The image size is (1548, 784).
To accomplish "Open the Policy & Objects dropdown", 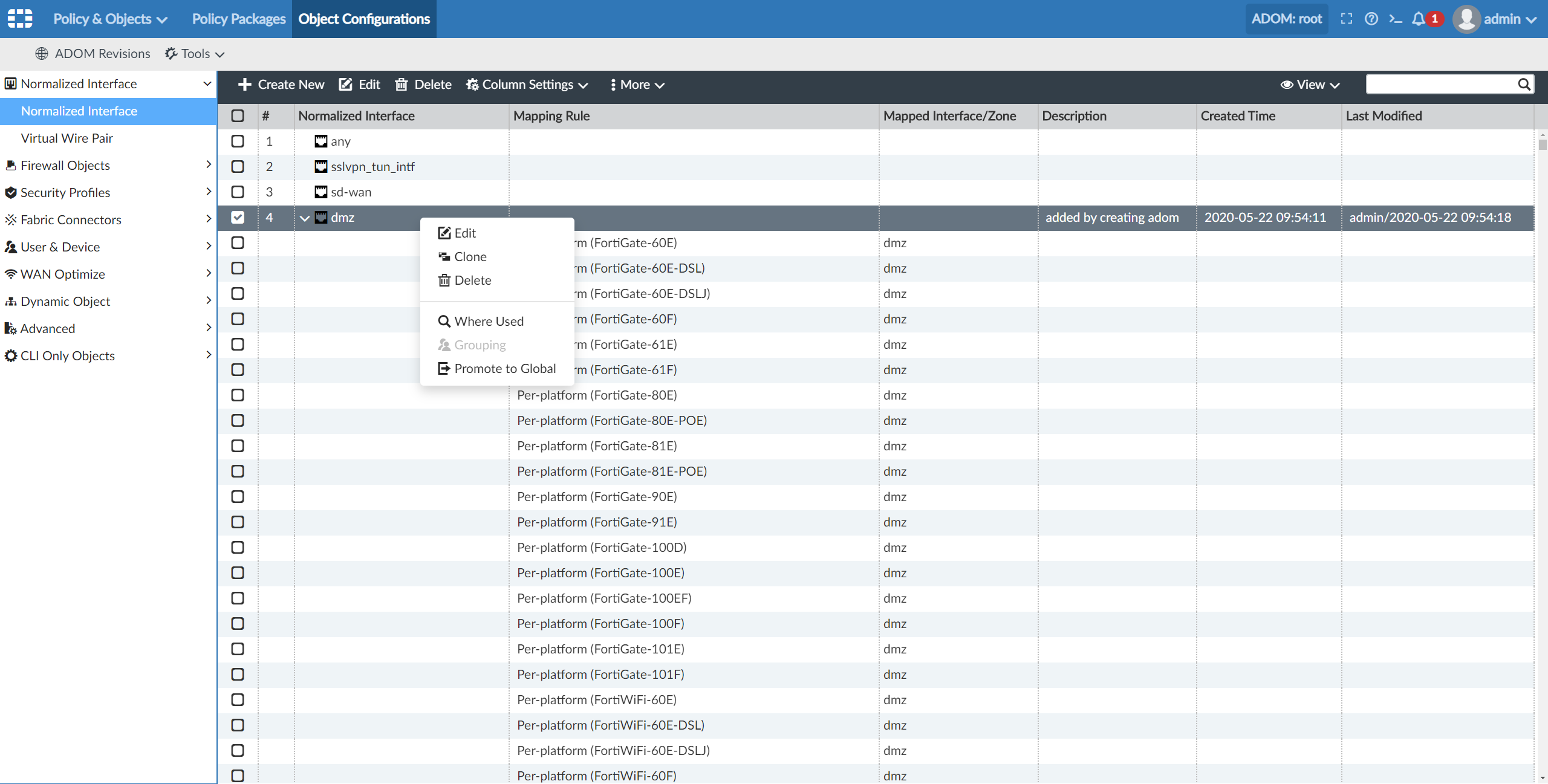I will 111,19.
